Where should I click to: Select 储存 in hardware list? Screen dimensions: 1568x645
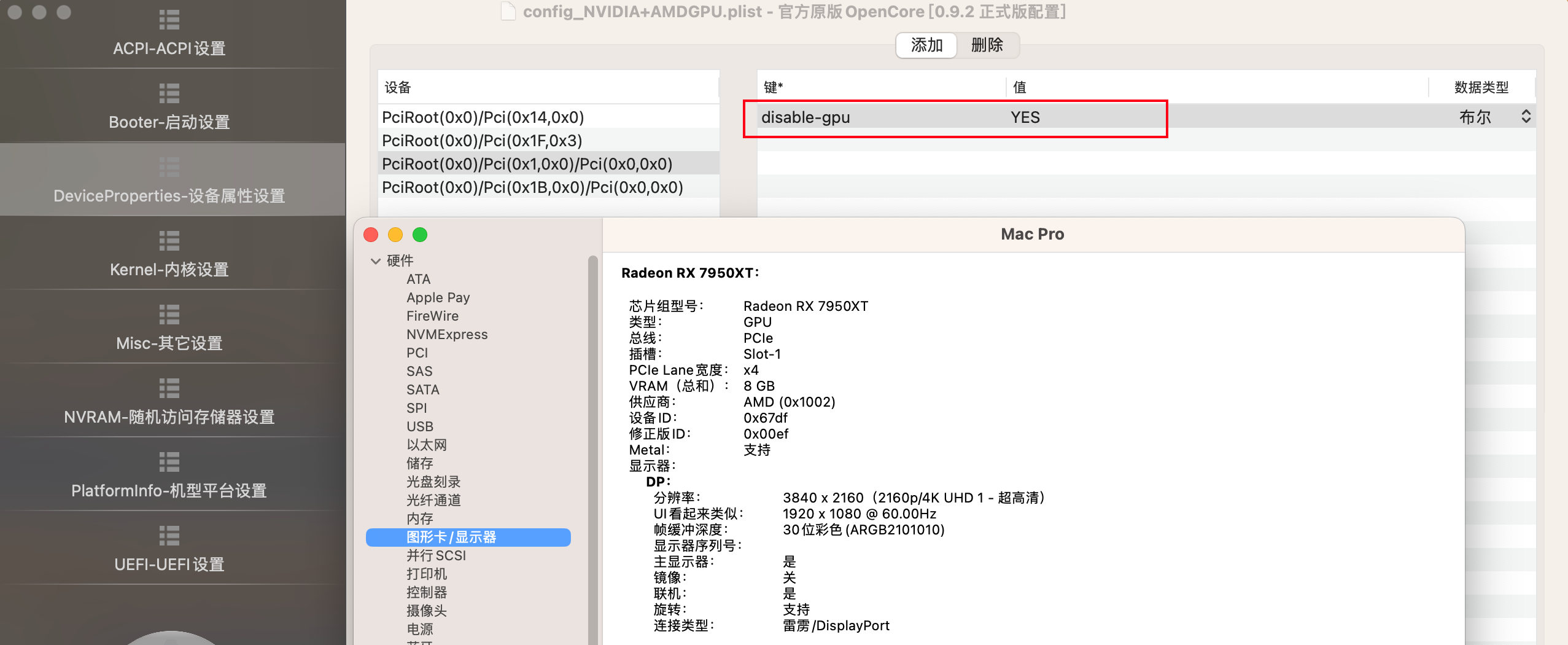[x=419, y=463]
